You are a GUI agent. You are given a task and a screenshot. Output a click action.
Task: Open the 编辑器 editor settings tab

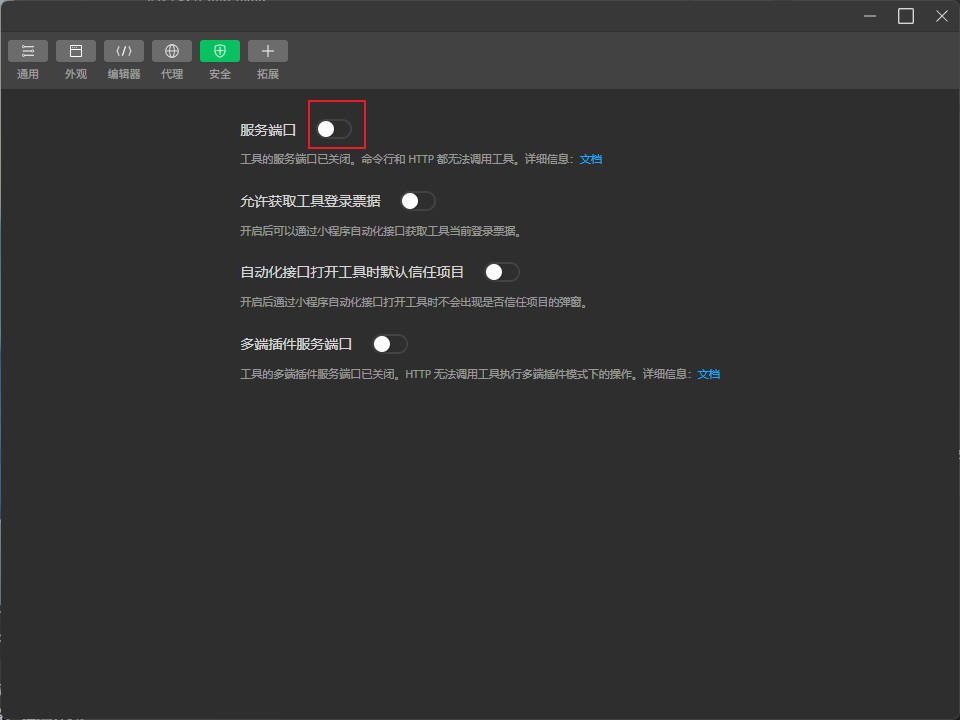pyautogui.click(x=124, y=60)
